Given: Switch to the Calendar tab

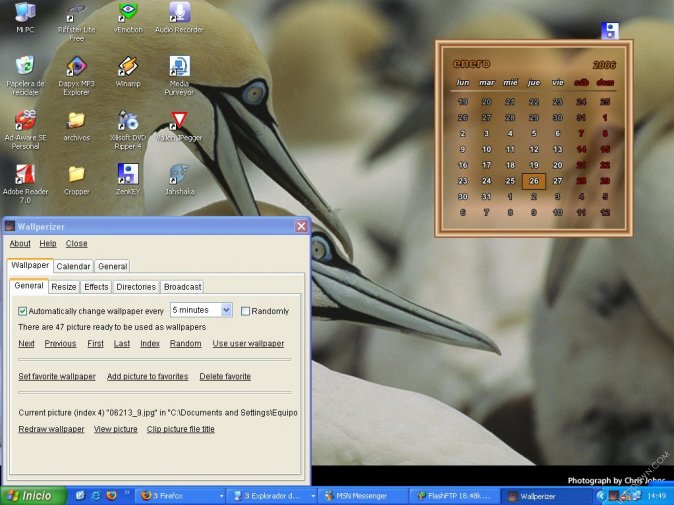Looking at the screenshot, I should pos(73,266).
